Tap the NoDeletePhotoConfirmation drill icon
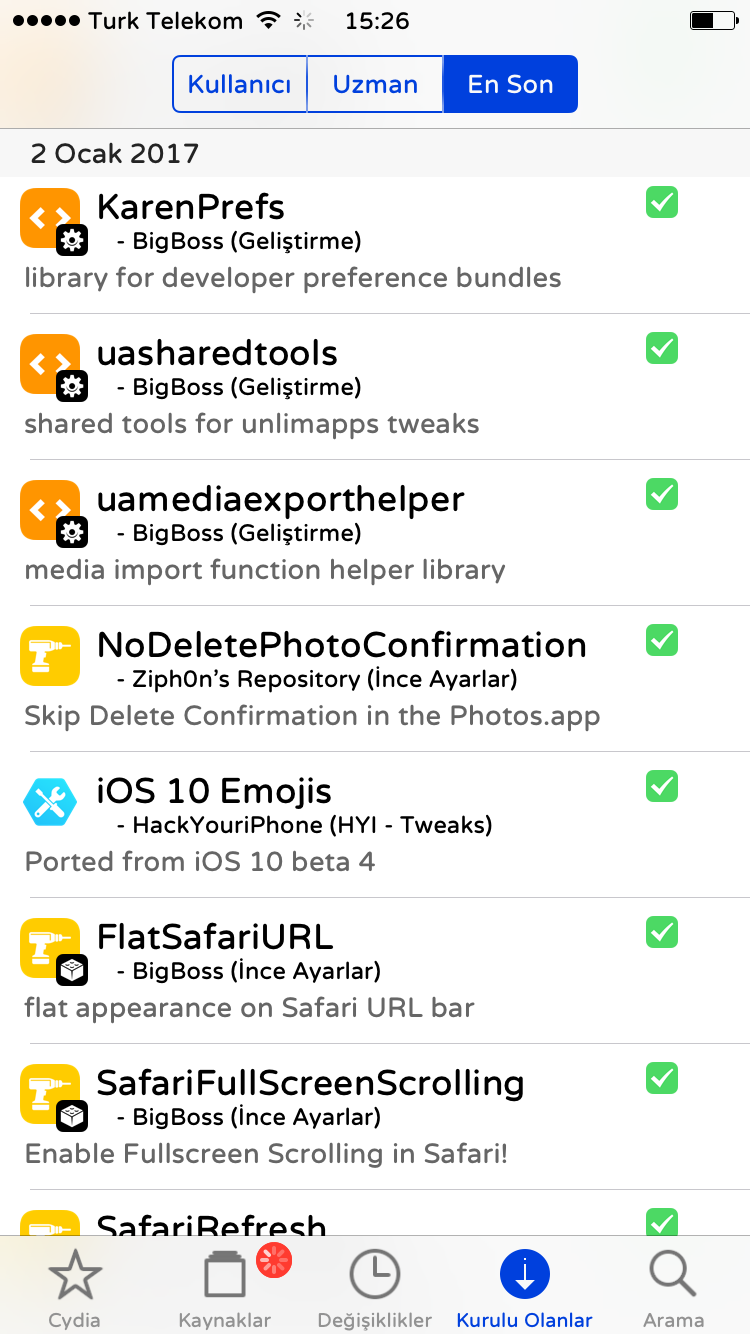 click(x=50, y=656)
